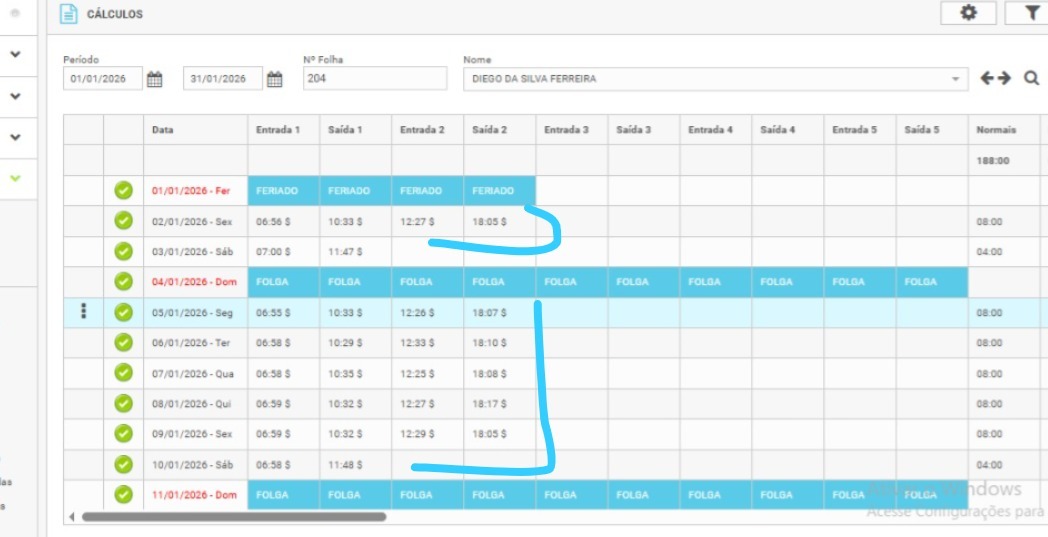The image size is (1048, 537).
Task: Toggle green check for 10/01/2026 Saturday row
Action: [x=123, y=464]
